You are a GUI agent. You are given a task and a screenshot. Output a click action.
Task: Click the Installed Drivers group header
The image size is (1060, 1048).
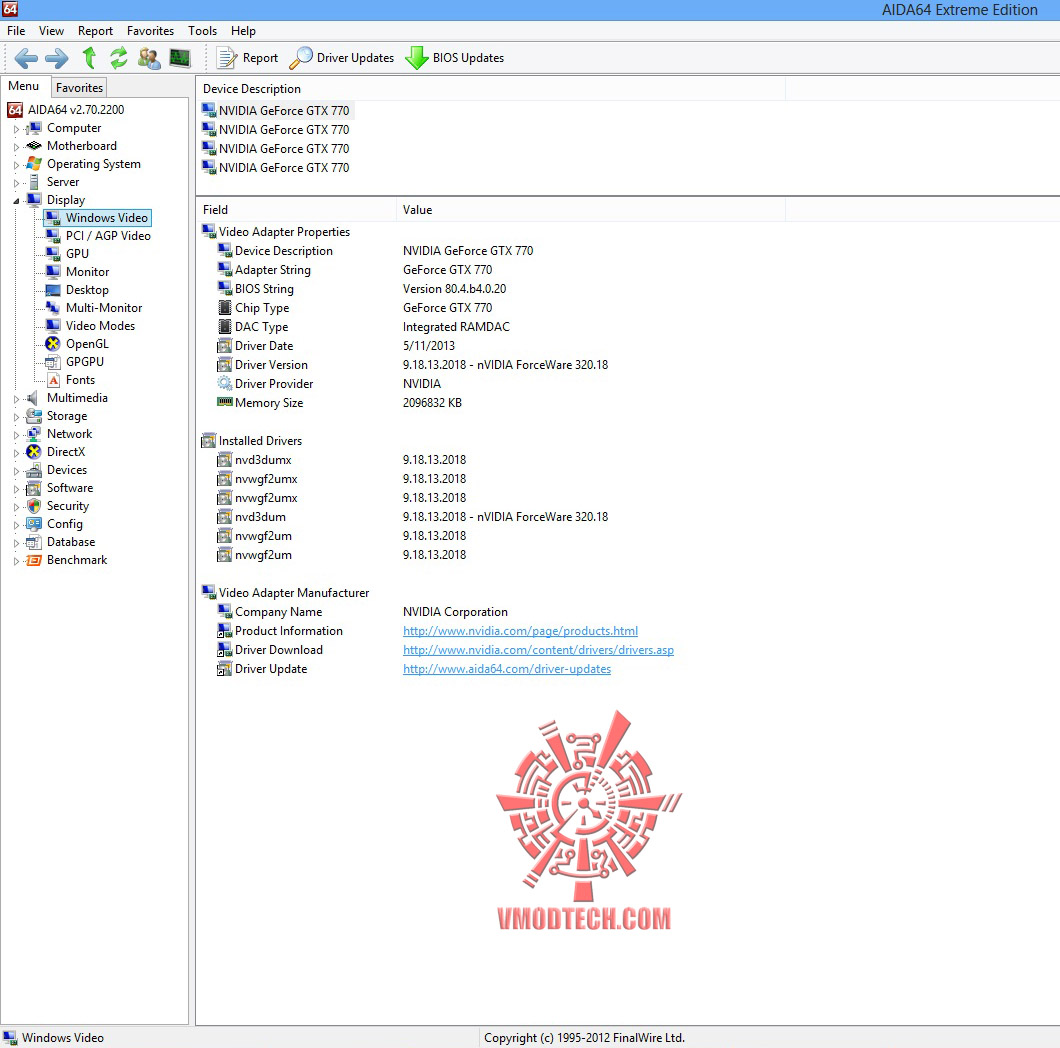tap(252, 441)
